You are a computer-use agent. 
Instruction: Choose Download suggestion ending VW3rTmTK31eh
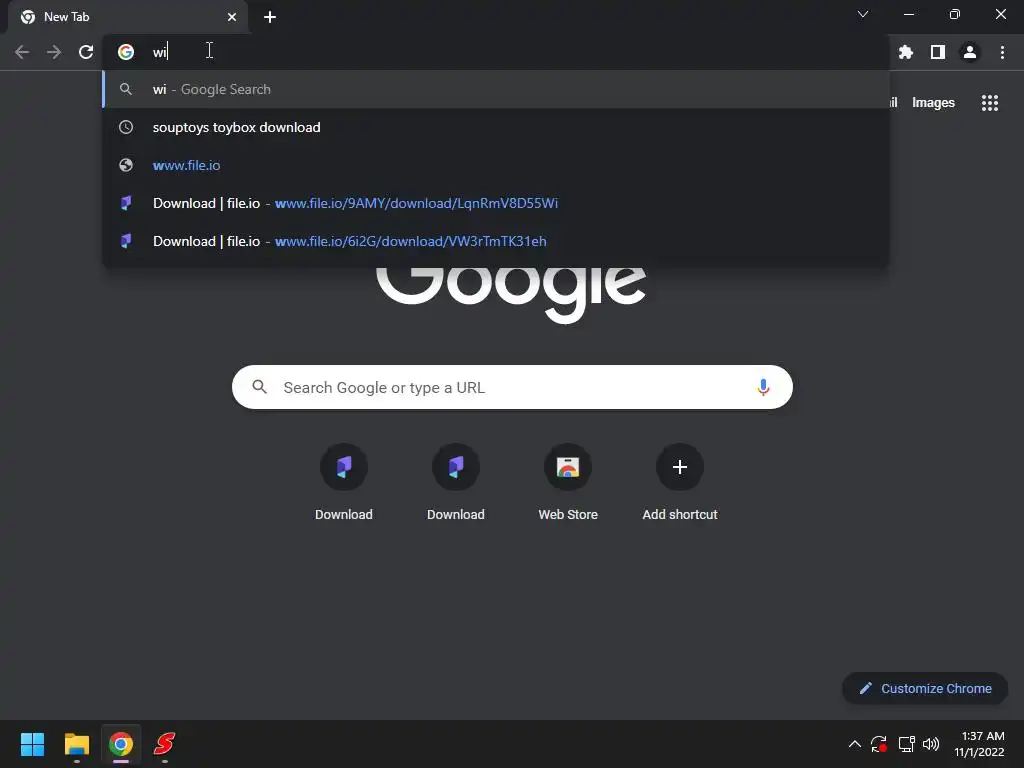pos(496,241)
